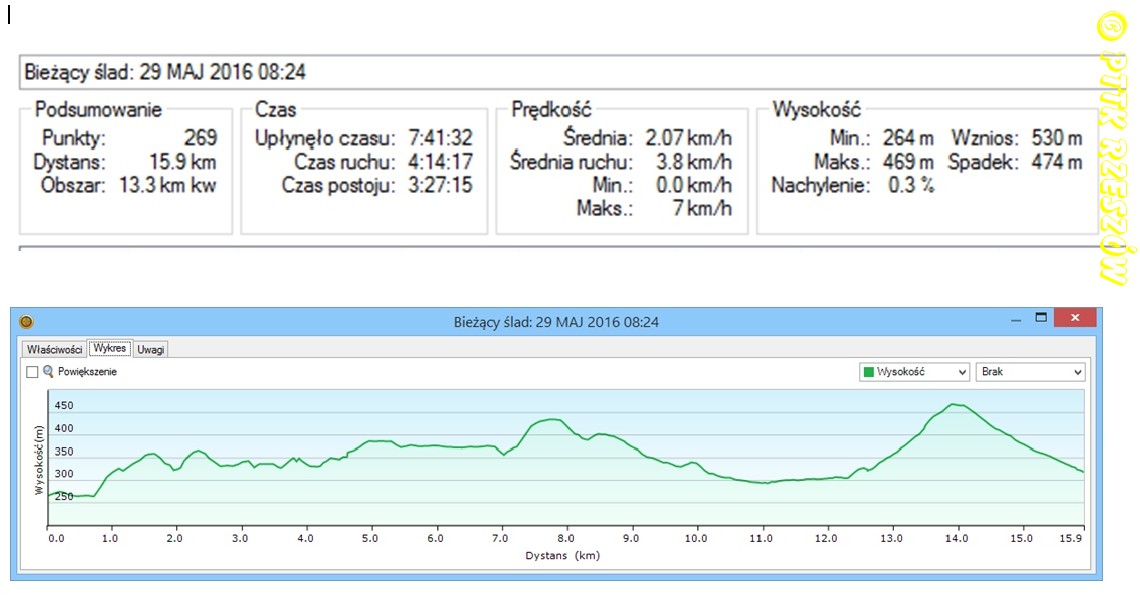Maximize the Bieżący ślad window
The height and width of the screenshot is (600, 1140).
[x=1041, y=319]
